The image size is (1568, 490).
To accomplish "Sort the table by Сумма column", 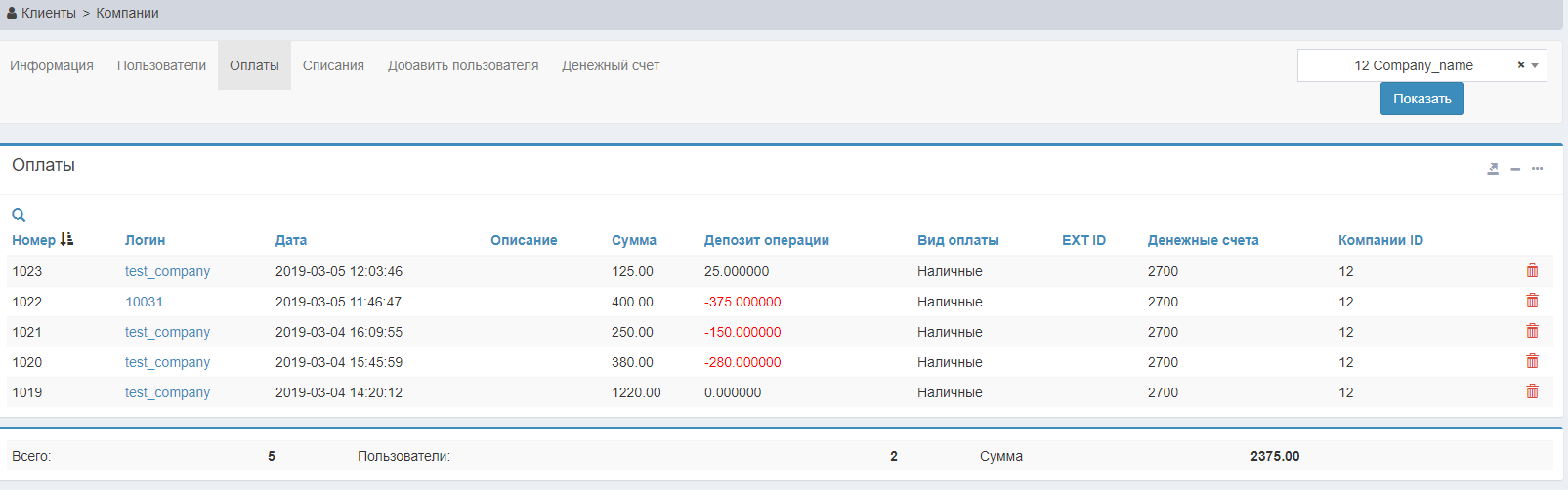I will pos(633,240).
